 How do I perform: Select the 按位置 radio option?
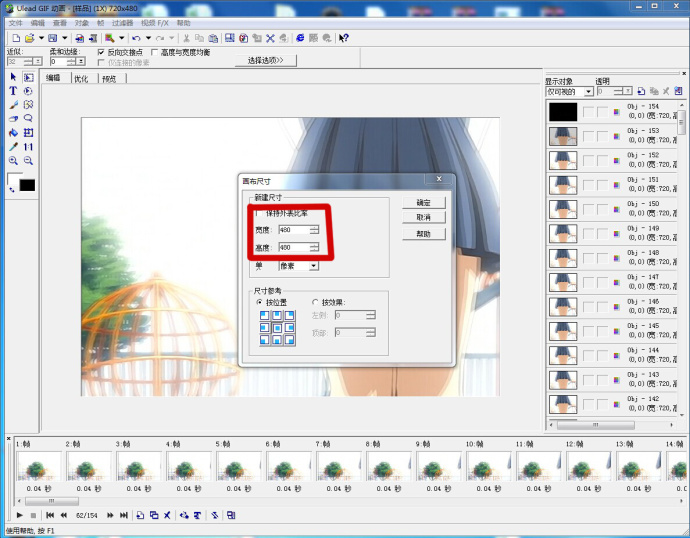[x=259, y=303]
